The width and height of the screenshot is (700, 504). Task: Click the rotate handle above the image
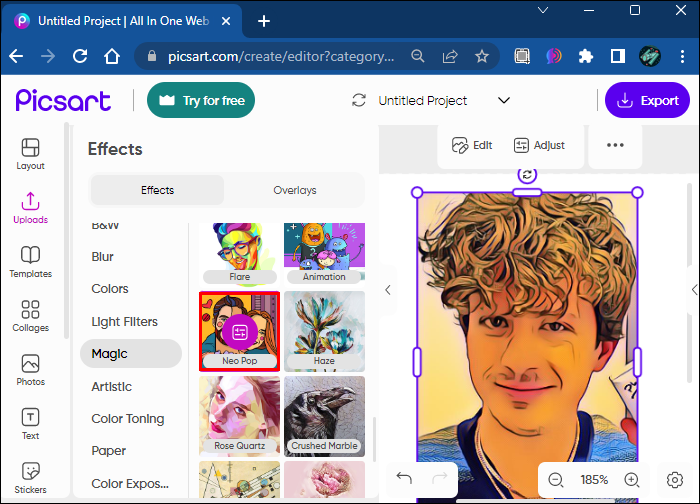coord(527,175)
